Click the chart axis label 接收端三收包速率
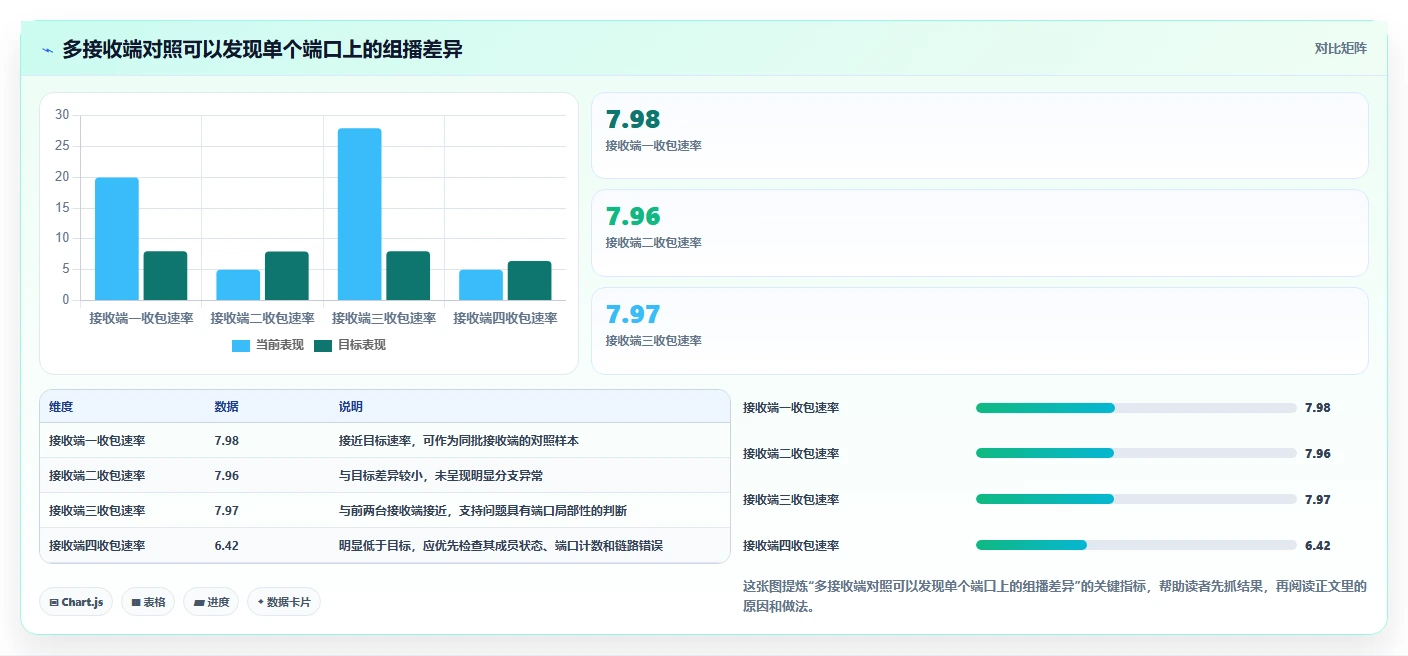The height and width of the screenshot is (656, 1408). pyautogui.click(x=384, y=319)
